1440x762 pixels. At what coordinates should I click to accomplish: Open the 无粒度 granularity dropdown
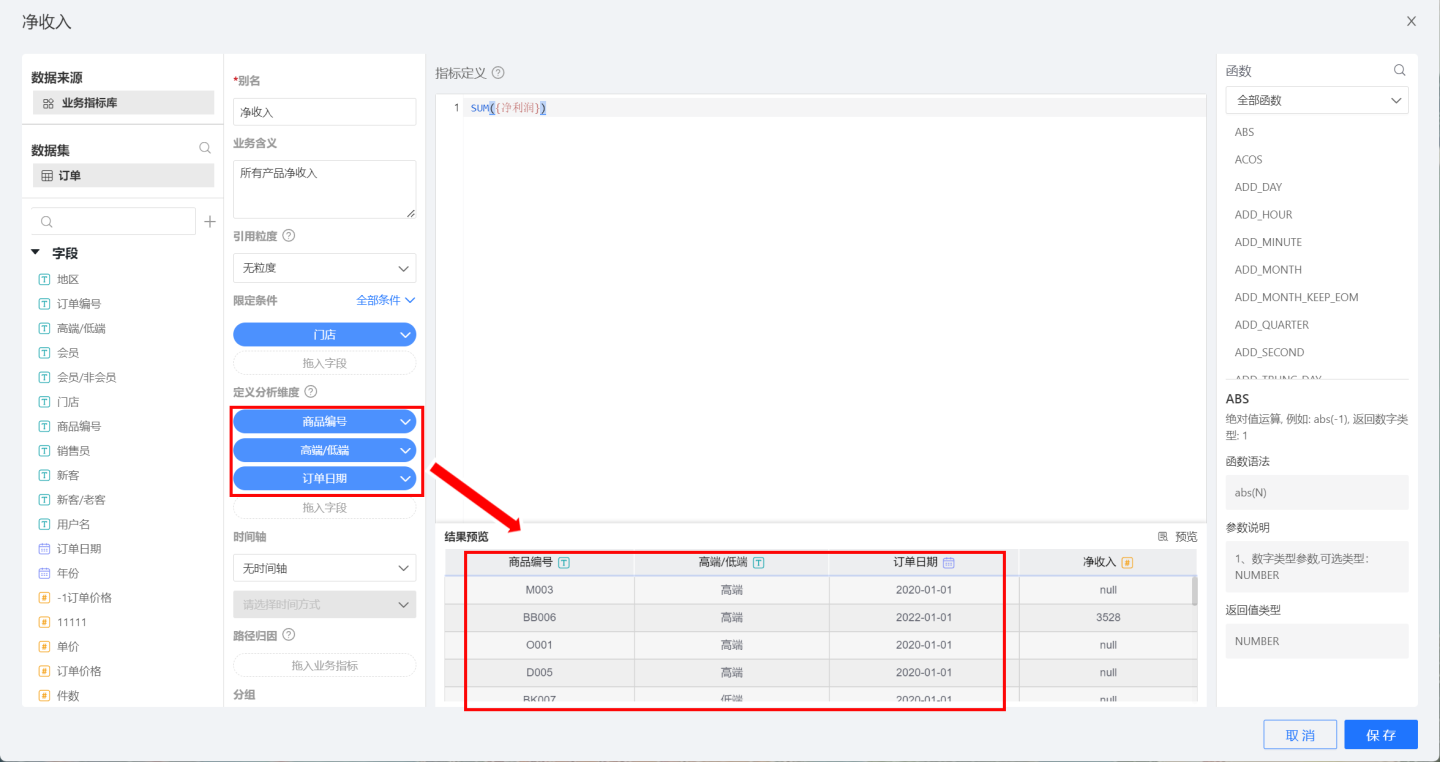324,268
